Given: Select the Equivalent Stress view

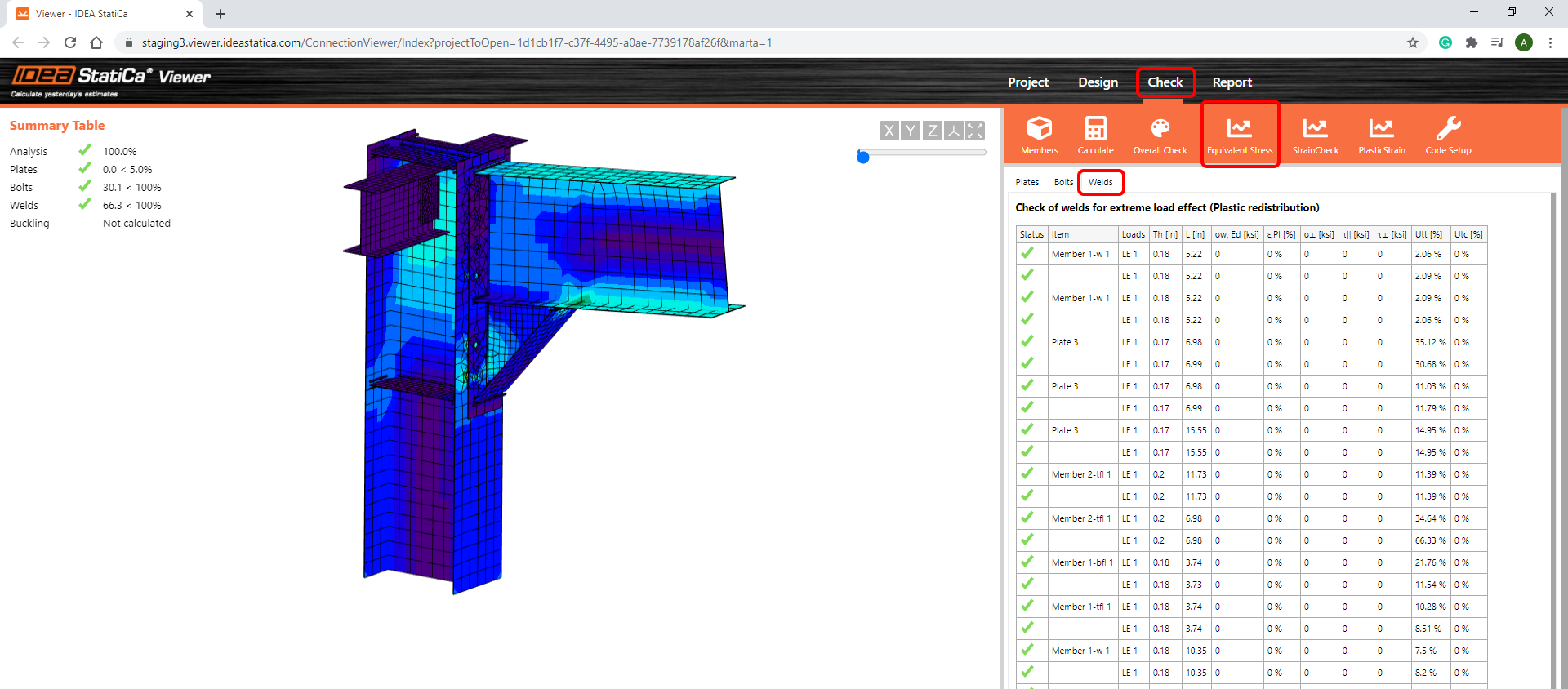Looking at the screenshot, I should click(x=1239, y=135).
